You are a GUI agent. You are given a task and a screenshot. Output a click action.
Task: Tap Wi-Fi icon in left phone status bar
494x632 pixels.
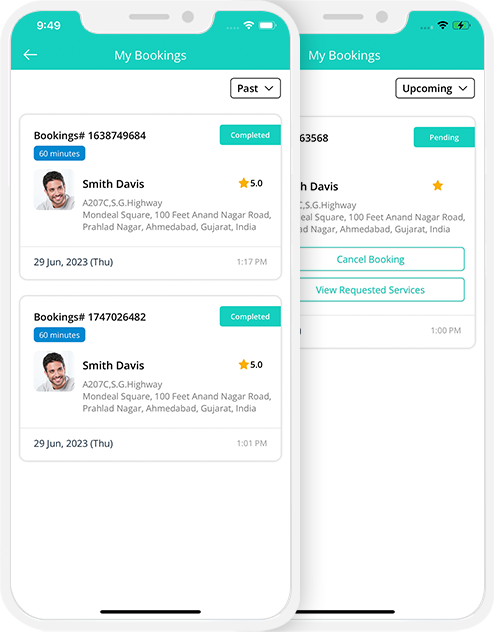point(249,26)
